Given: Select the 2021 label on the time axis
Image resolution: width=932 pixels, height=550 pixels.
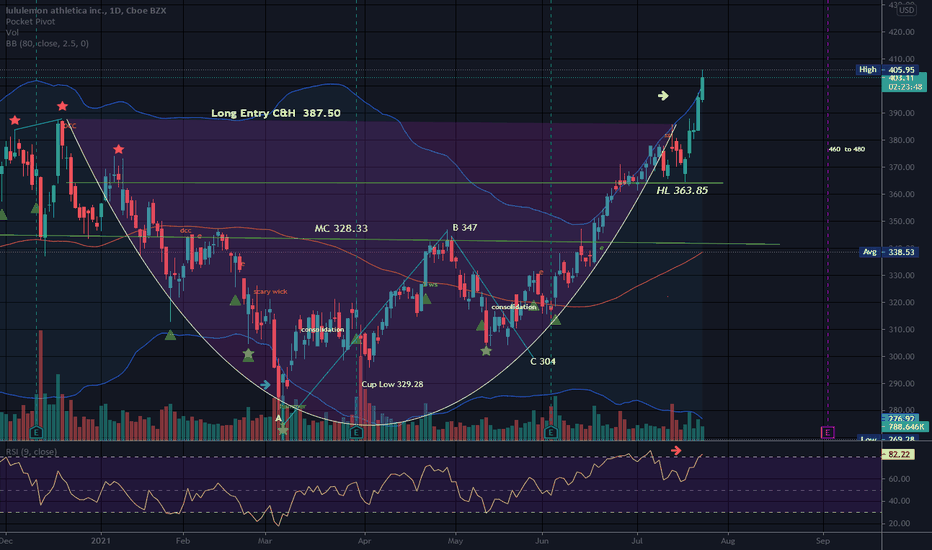Looking at the screenshot, I should (x=100, y=541).
